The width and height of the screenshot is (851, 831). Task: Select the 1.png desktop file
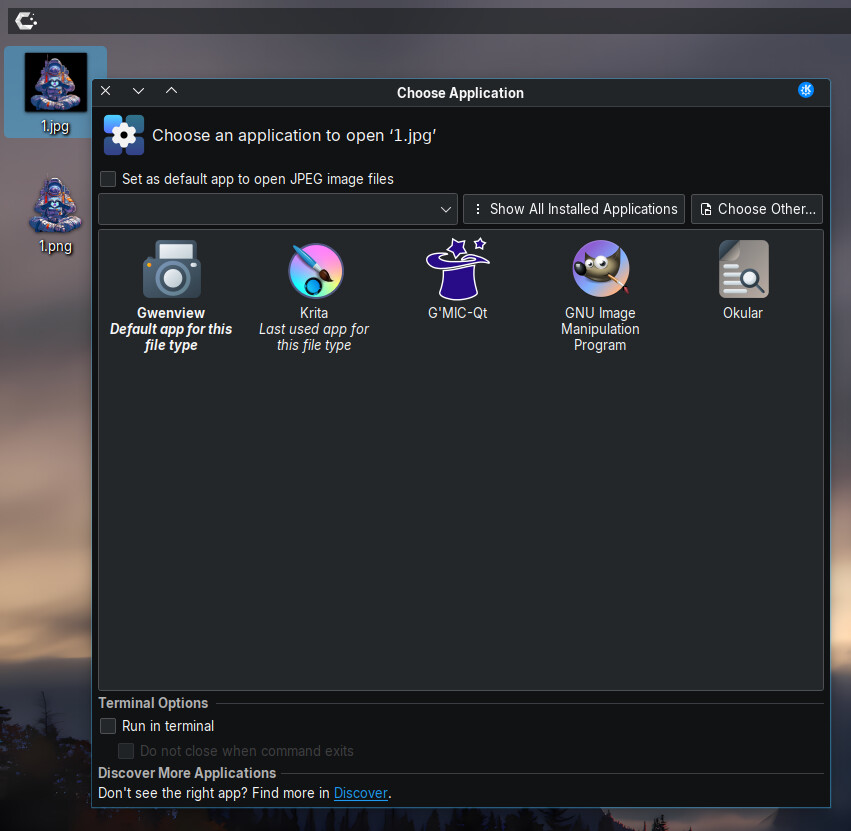55,205
